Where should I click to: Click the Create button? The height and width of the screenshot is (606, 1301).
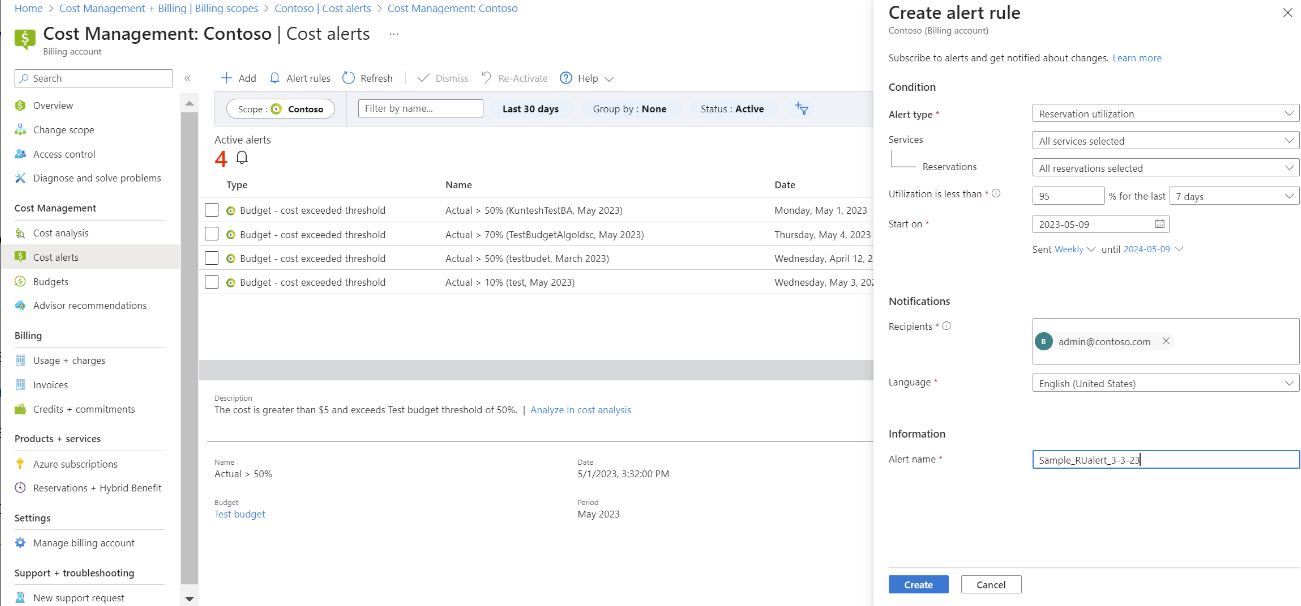[x=917, y=584]
